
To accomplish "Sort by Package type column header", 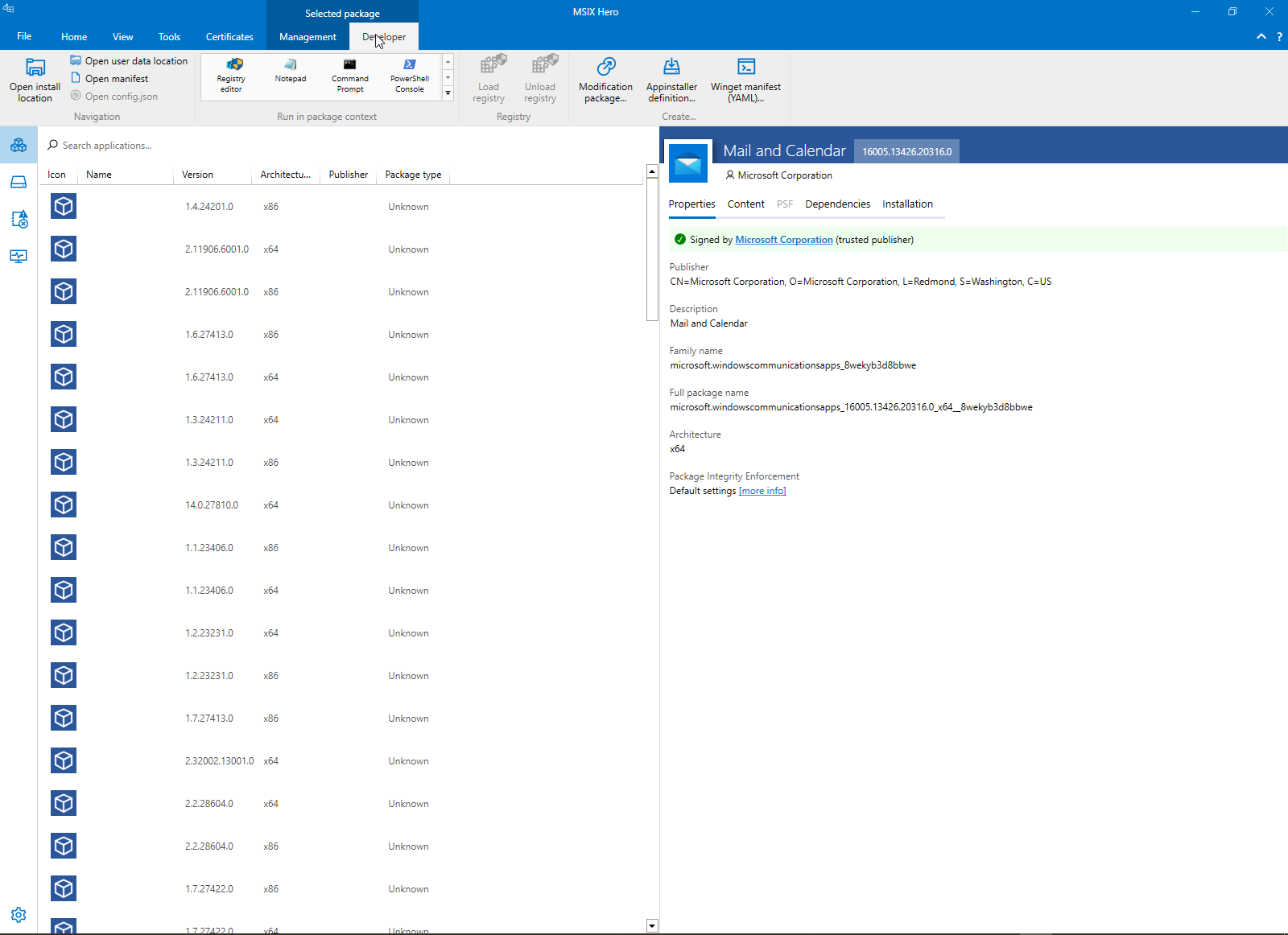I will coord(413,175).
